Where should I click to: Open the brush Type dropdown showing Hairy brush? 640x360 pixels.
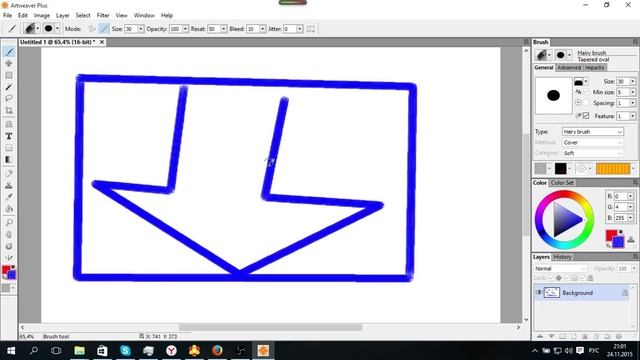593,132
